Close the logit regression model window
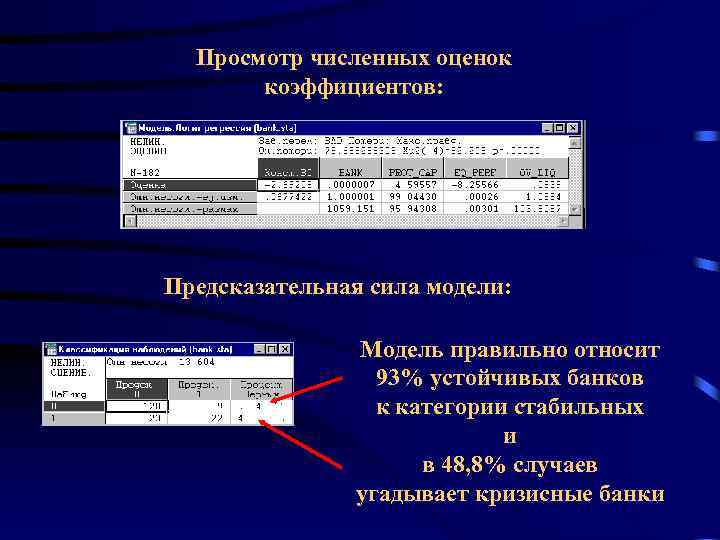Viewport: 720px width, 540px height. click(x=573, y=128)
